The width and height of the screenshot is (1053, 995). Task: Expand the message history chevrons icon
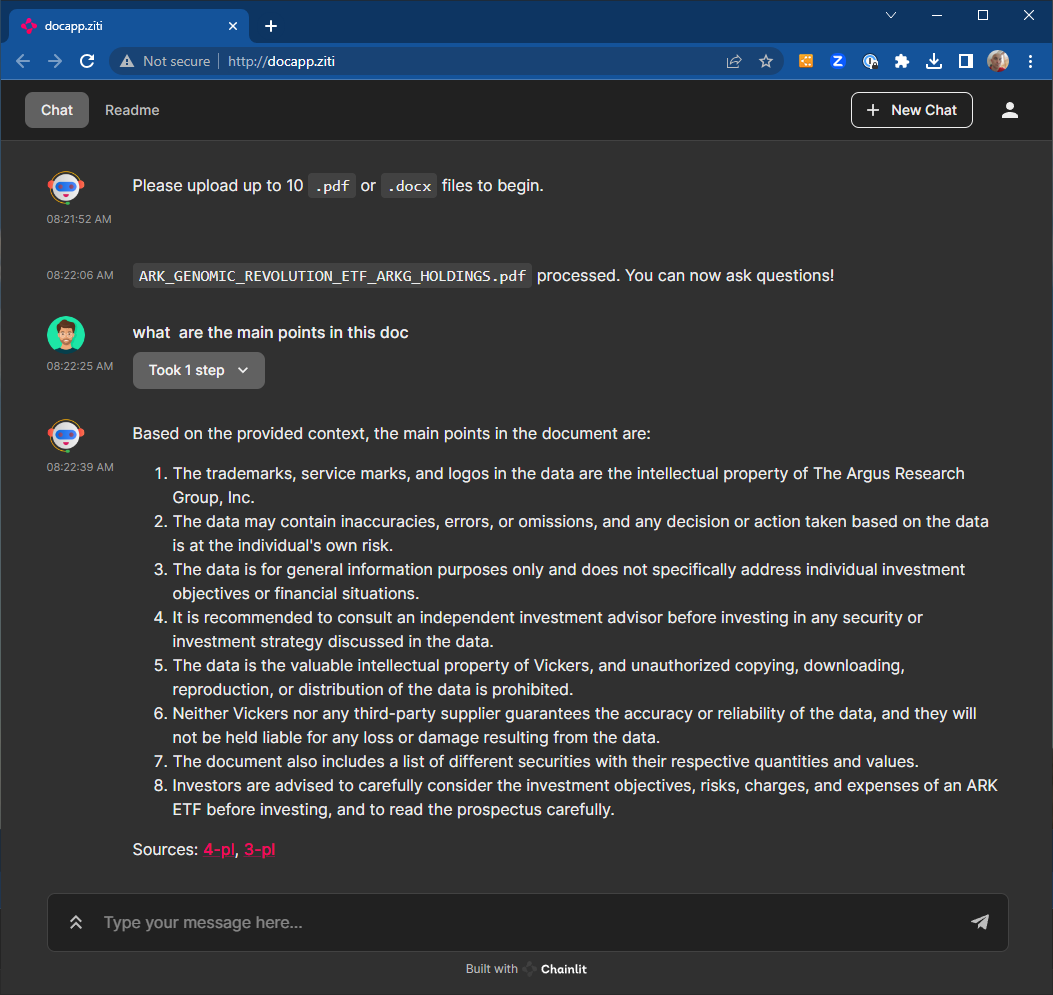click(75, 922)
